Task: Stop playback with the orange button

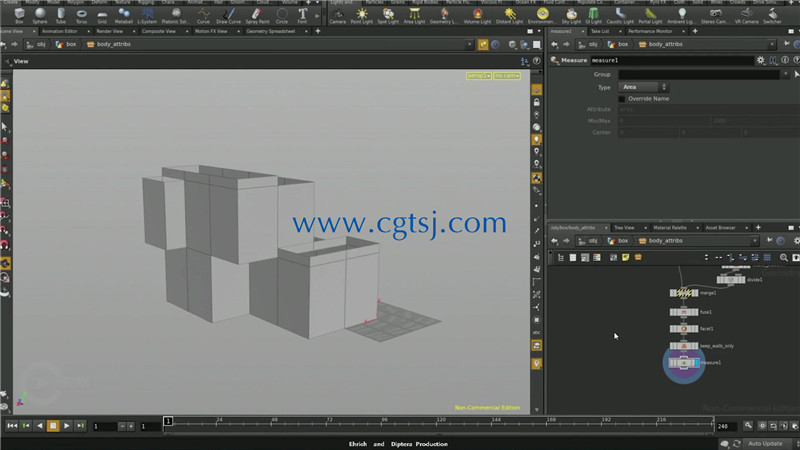Action: point(53,426)
